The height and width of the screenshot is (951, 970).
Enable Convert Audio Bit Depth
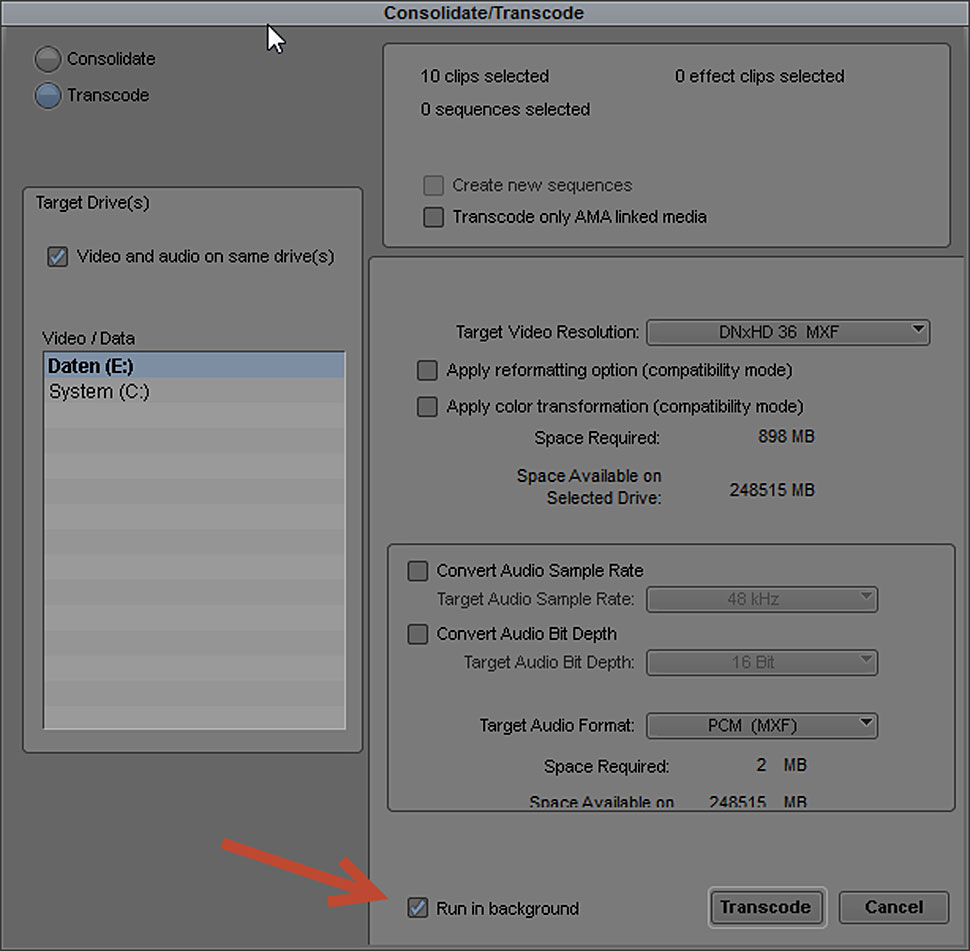(418, 634)
